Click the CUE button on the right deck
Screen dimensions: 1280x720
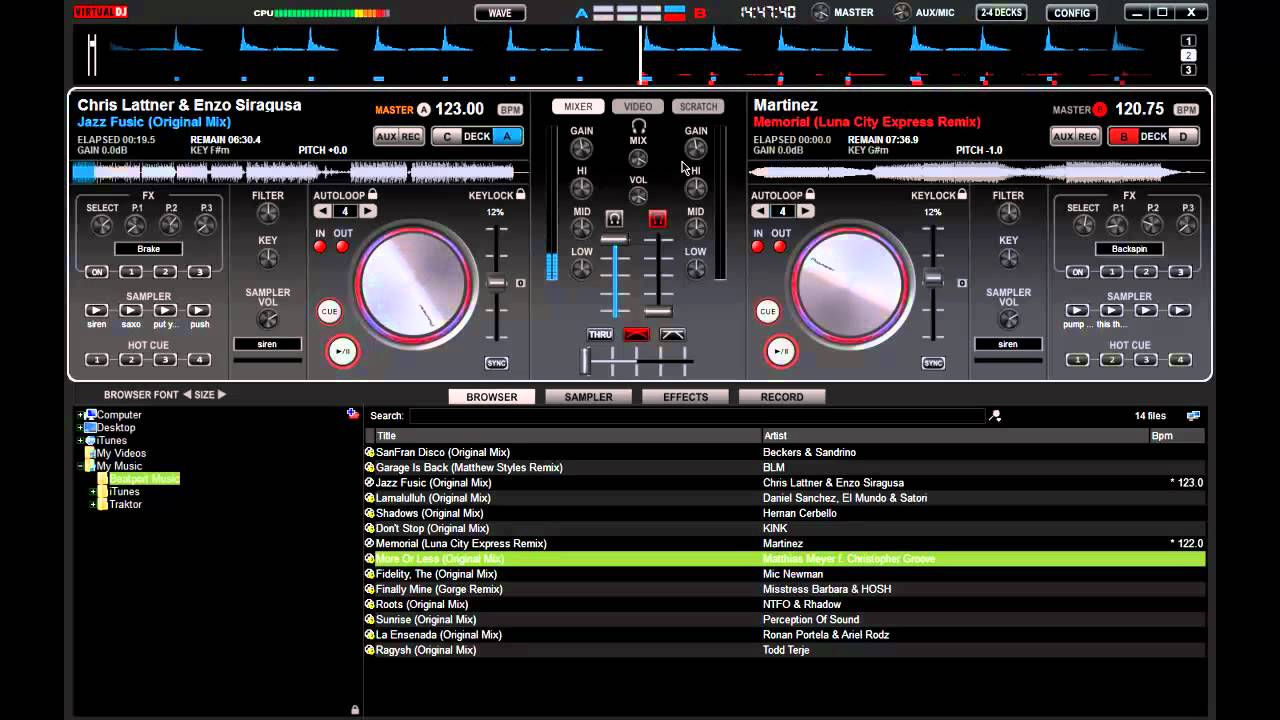(767, 312)
